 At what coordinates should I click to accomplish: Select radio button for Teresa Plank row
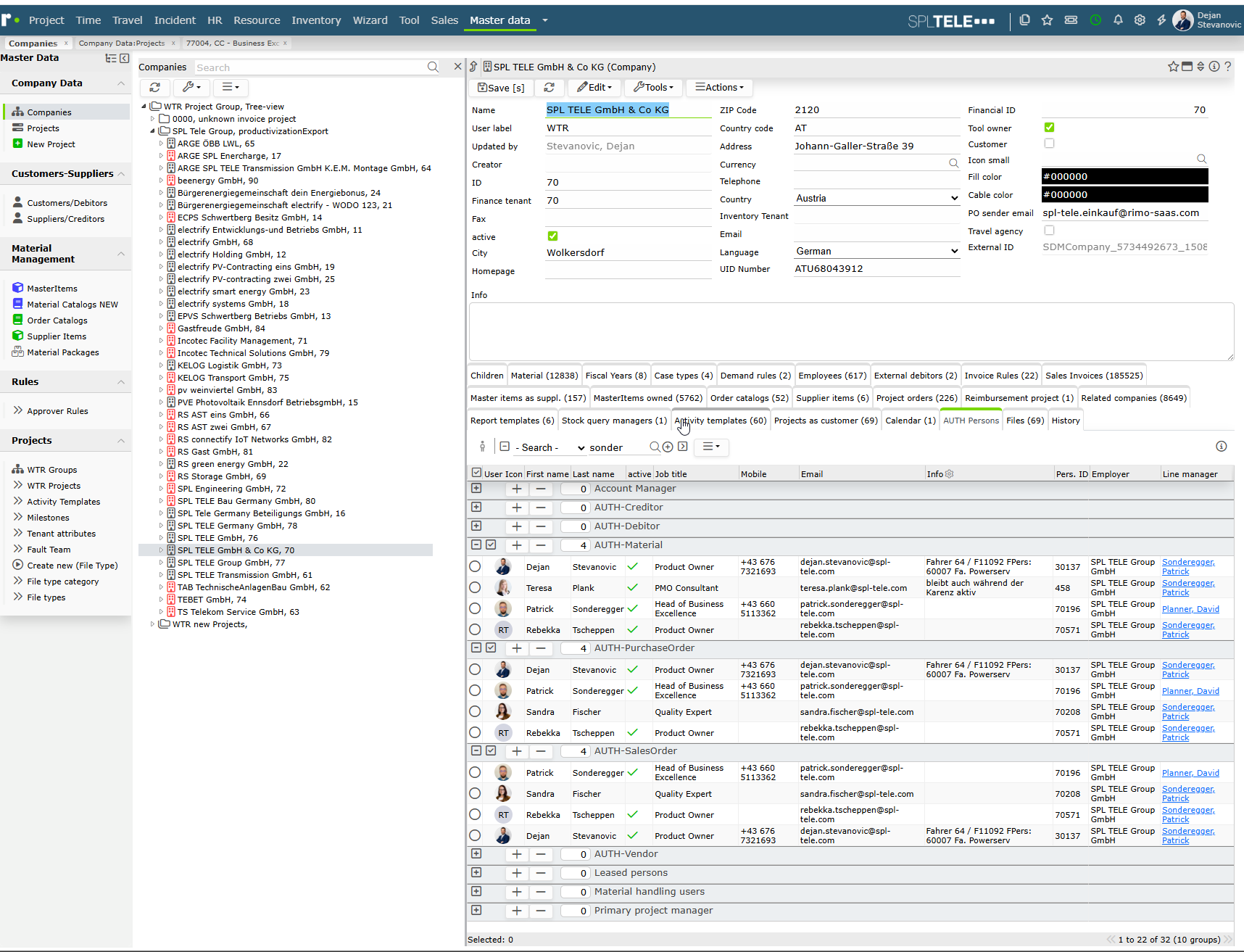pyautogui.click(x=475, y=587)
